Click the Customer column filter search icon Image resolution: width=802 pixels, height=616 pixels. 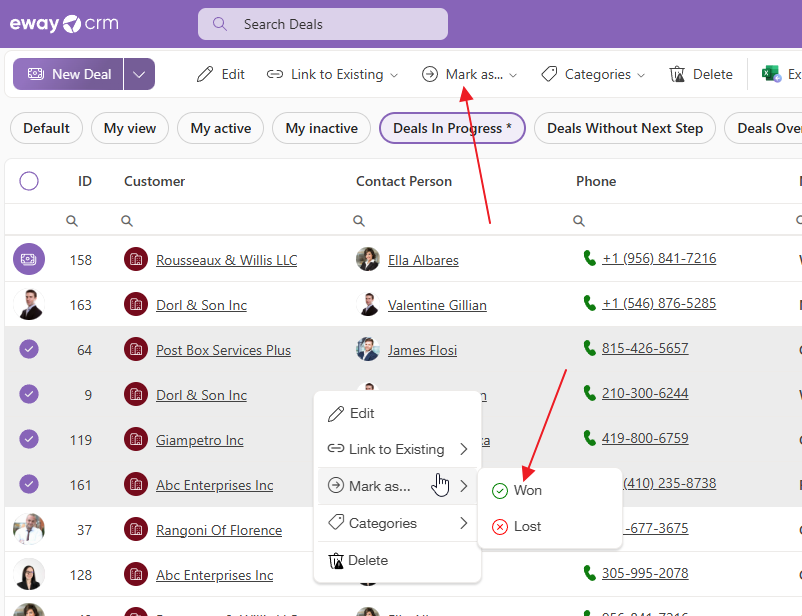(127, 221)
